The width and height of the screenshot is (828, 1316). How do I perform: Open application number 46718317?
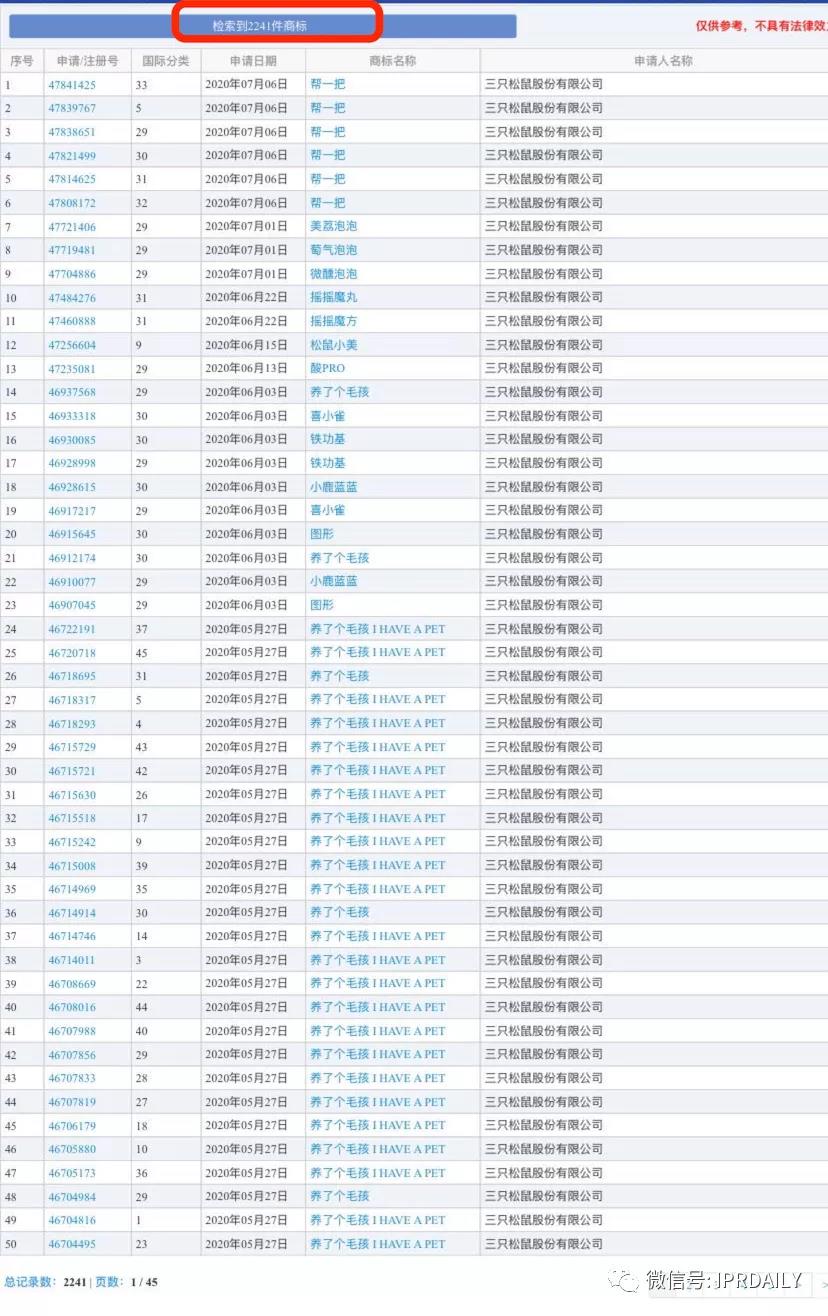click(x=72, y=700)
